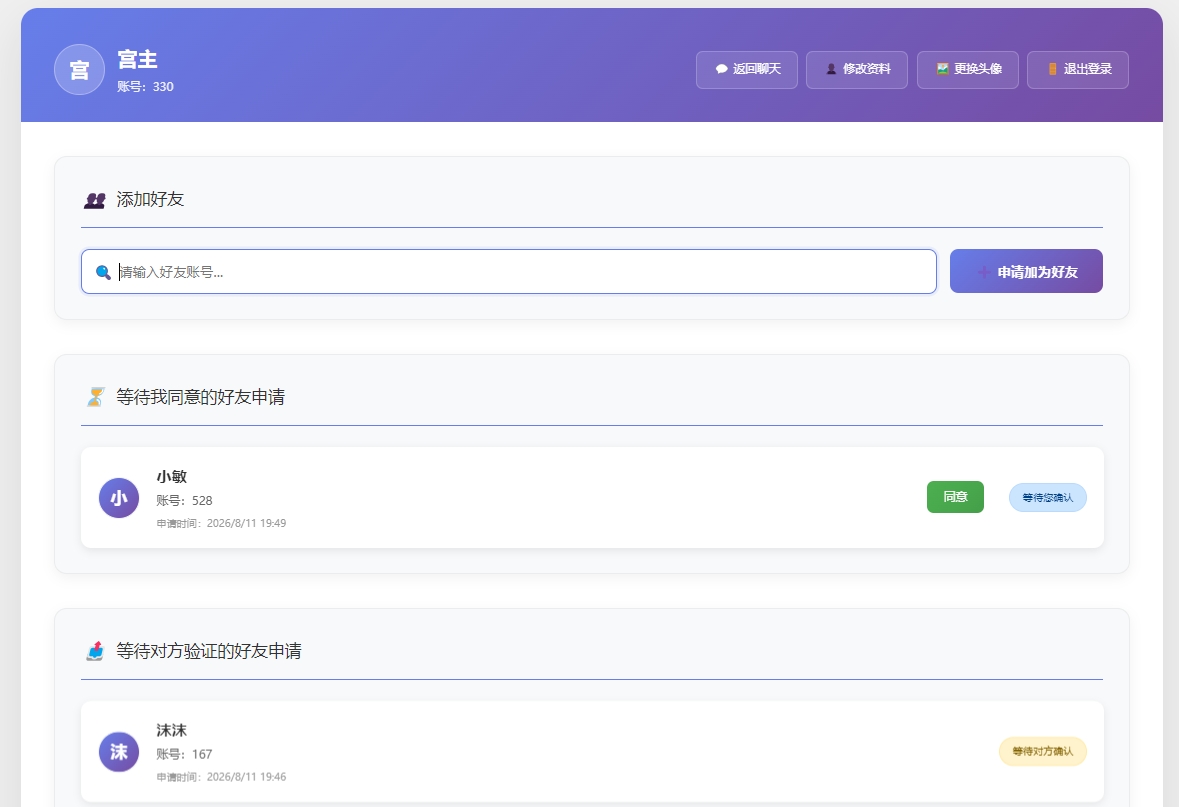
Task: Accept 小敏's request with 同意
Action: tap(955, 497)
